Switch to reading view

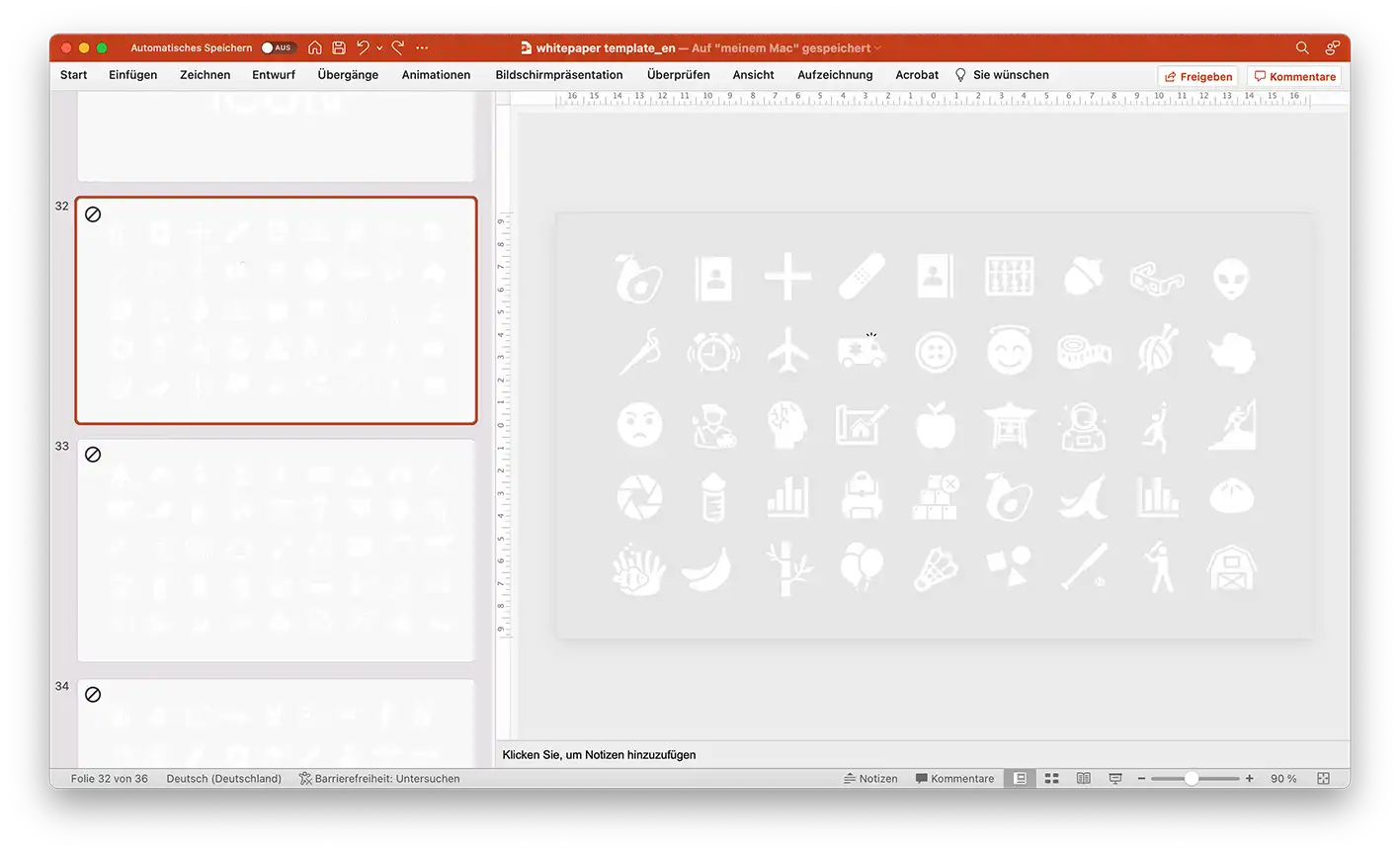pyautogui.click(x=1084, y=779)
